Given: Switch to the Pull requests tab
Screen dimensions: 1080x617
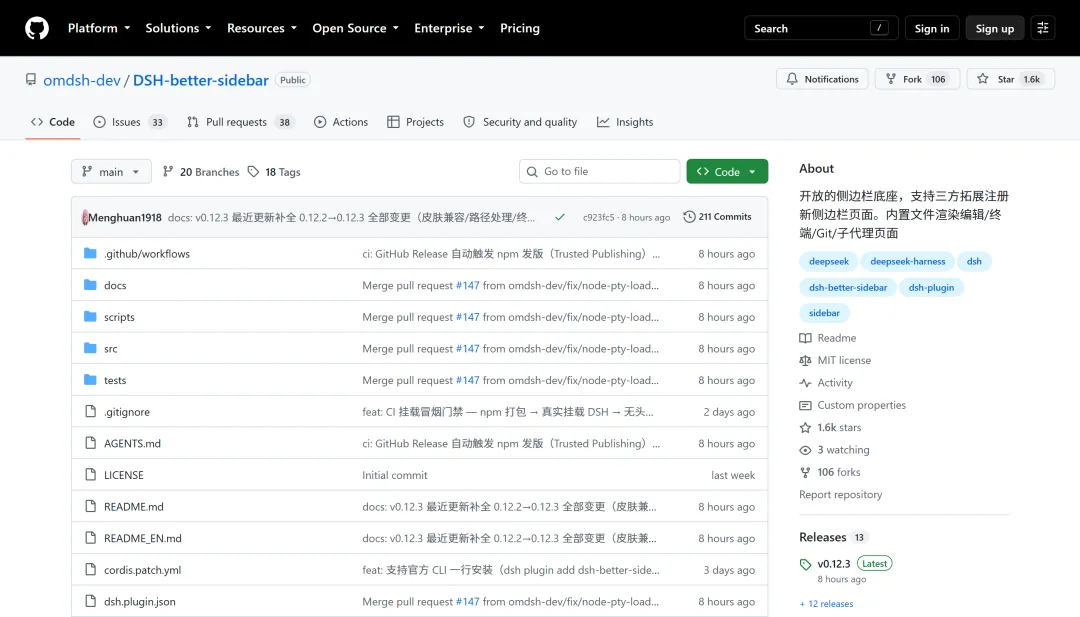Looking at the screenshot, I should [239, 122].
